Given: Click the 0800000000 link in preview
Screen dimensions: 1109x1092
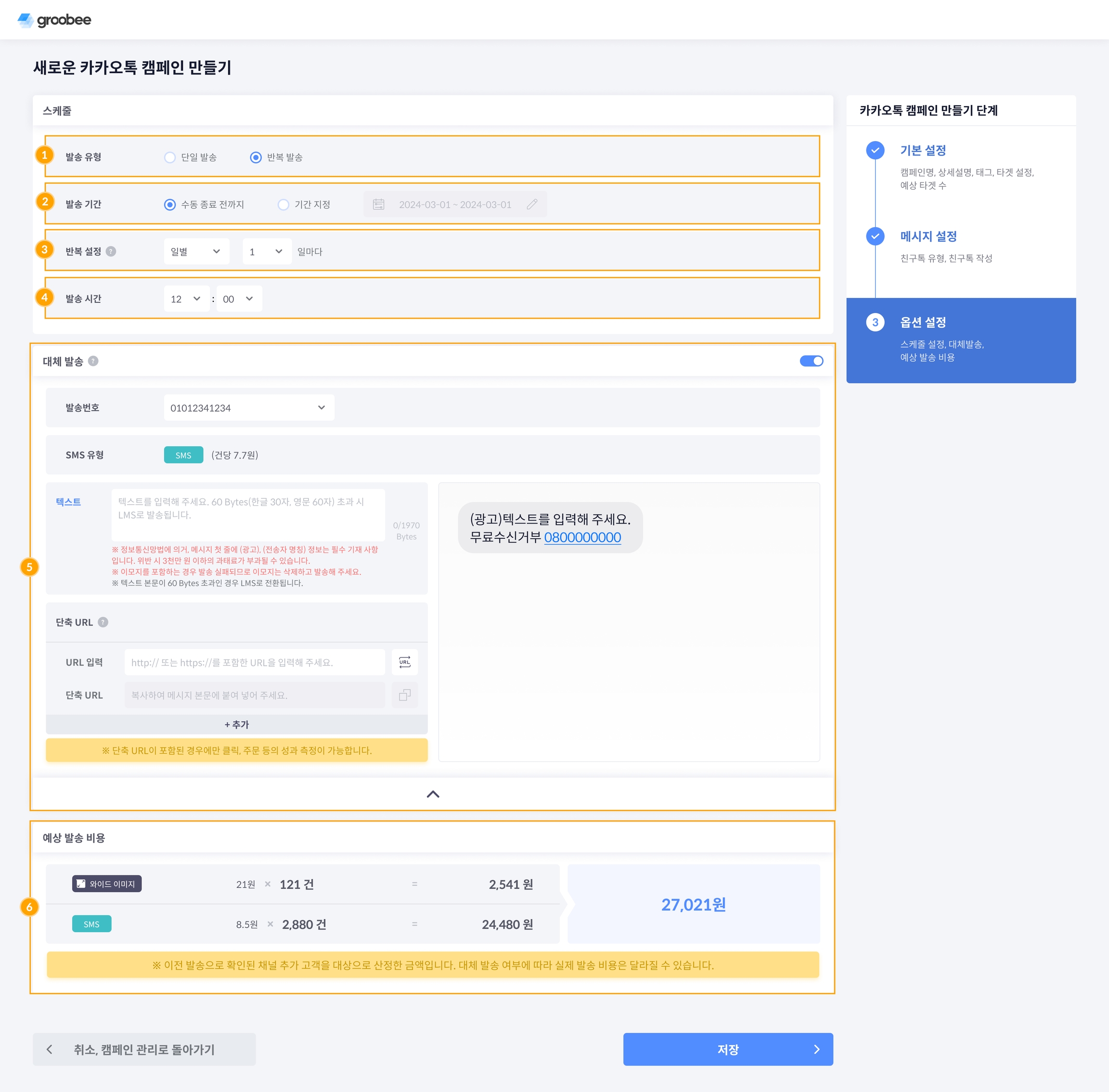Looking at the screenshot, I should pyautogui.click(x=582, y=537).
